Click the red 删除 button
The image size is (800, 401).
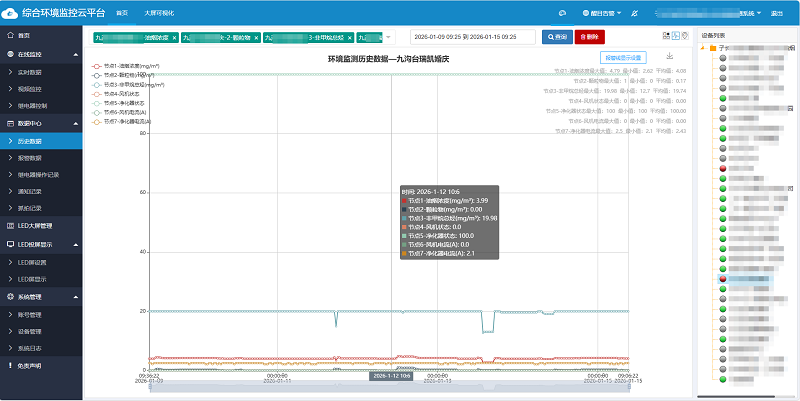click(588, 36)
